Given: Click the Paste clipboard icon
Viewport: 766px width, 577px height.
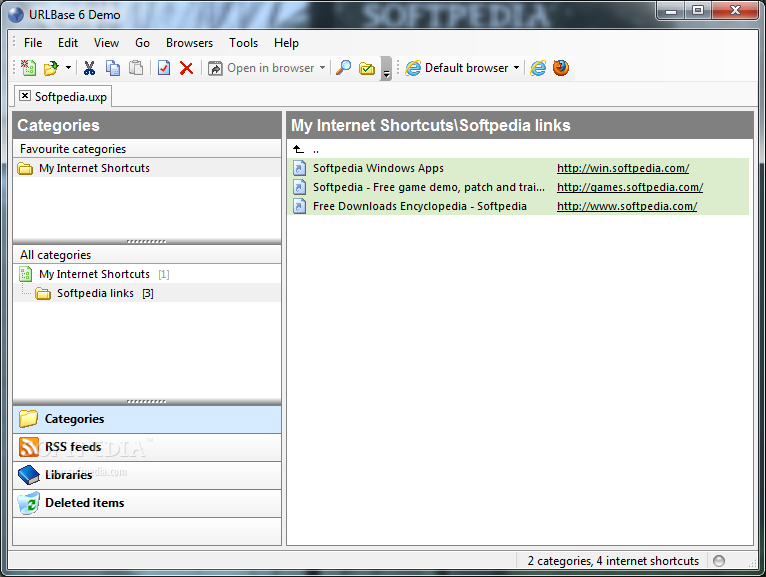Looking at the screenshot, I should coord(136,68).
